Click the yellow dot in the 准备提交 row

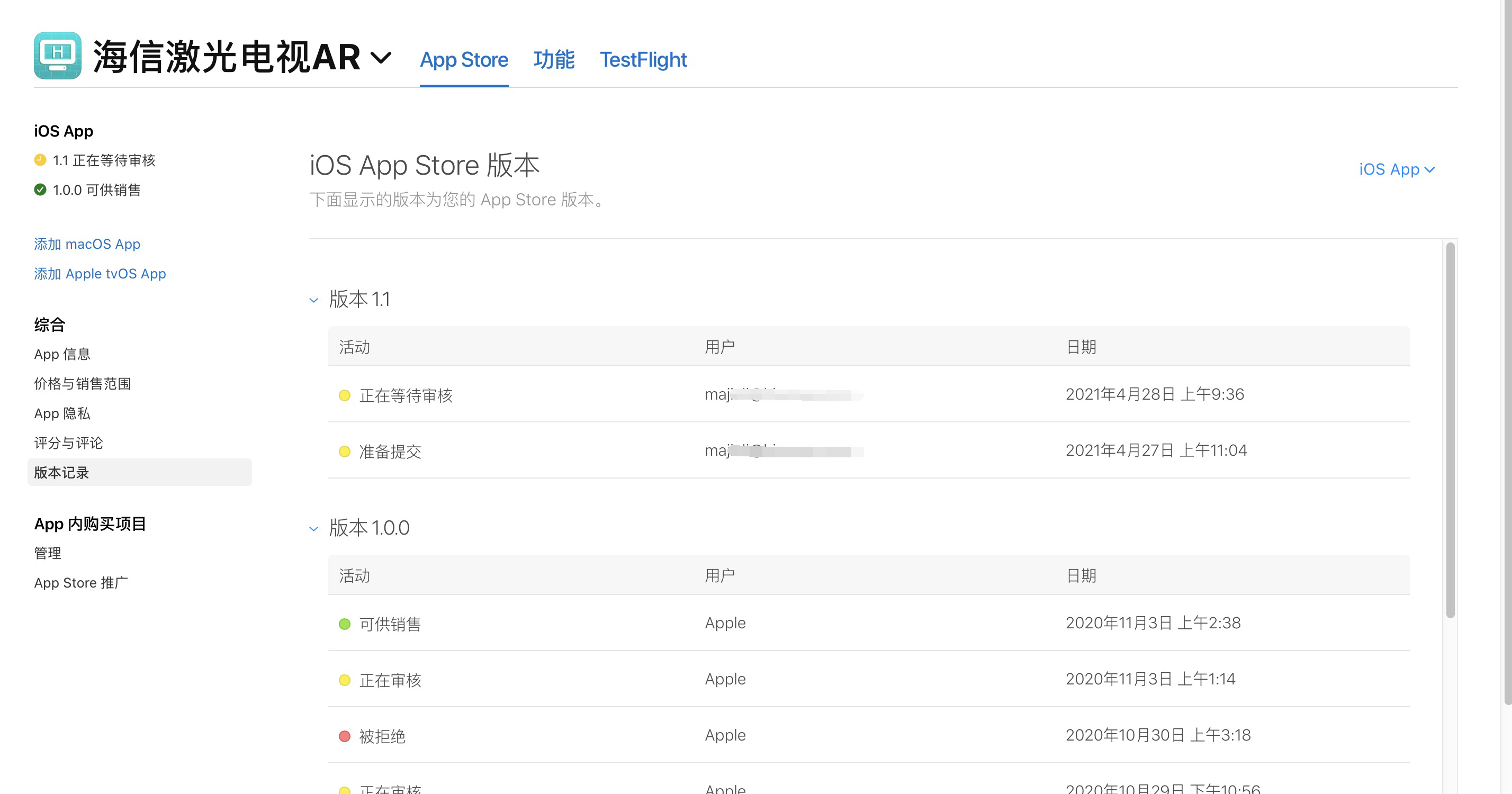(345, 452)
